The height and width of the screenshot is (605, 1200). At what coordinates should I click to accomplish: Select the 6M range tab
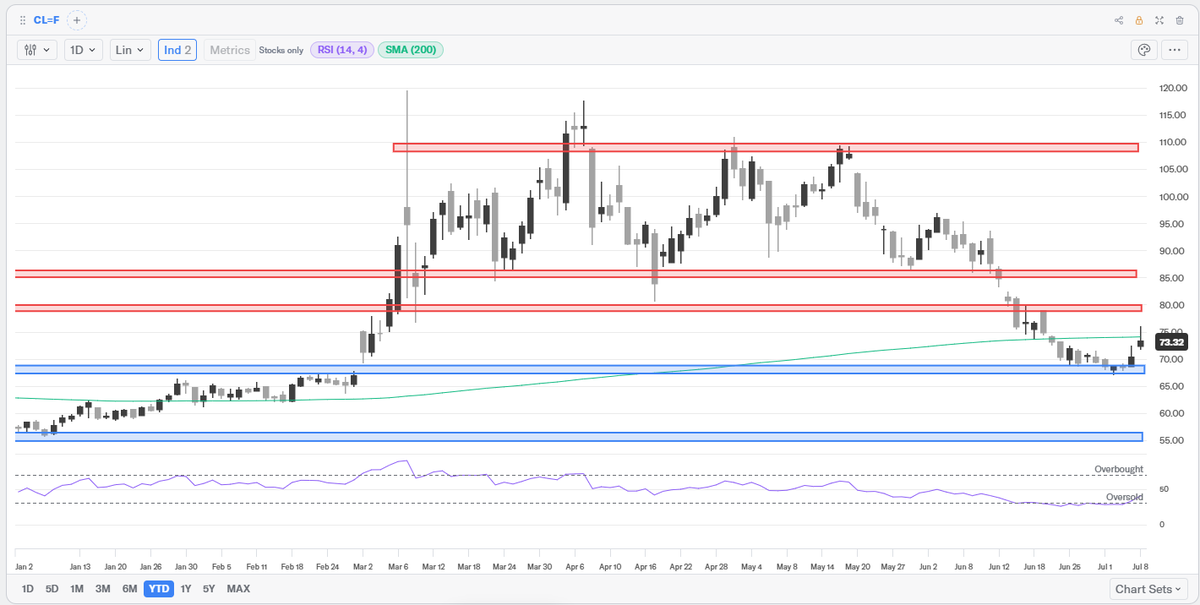coord(130,589)
